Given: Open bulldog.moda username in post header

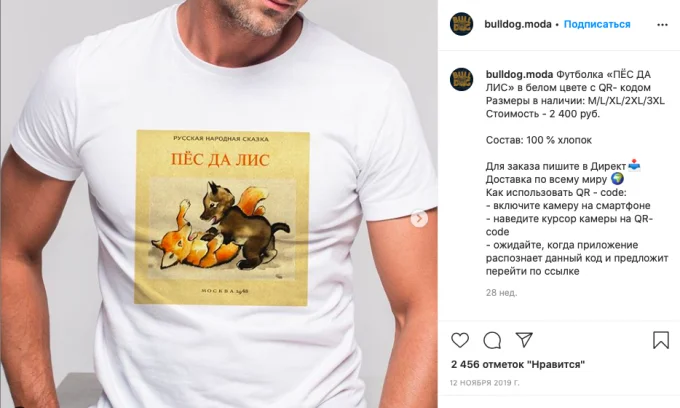Looking at the screenshot, I should (518, 24).
